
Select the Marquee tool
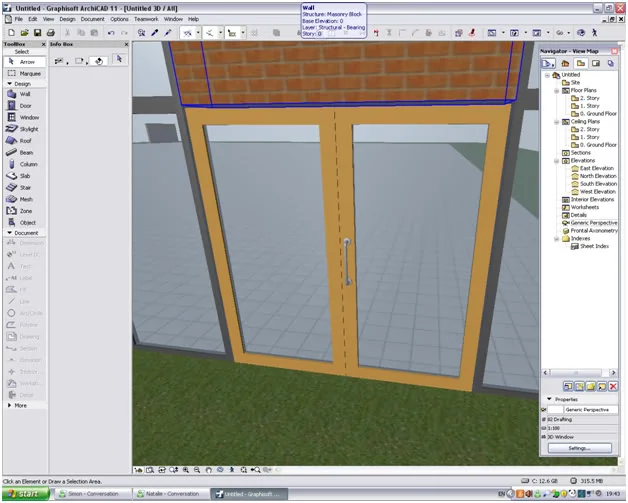[x=25, y=73]
